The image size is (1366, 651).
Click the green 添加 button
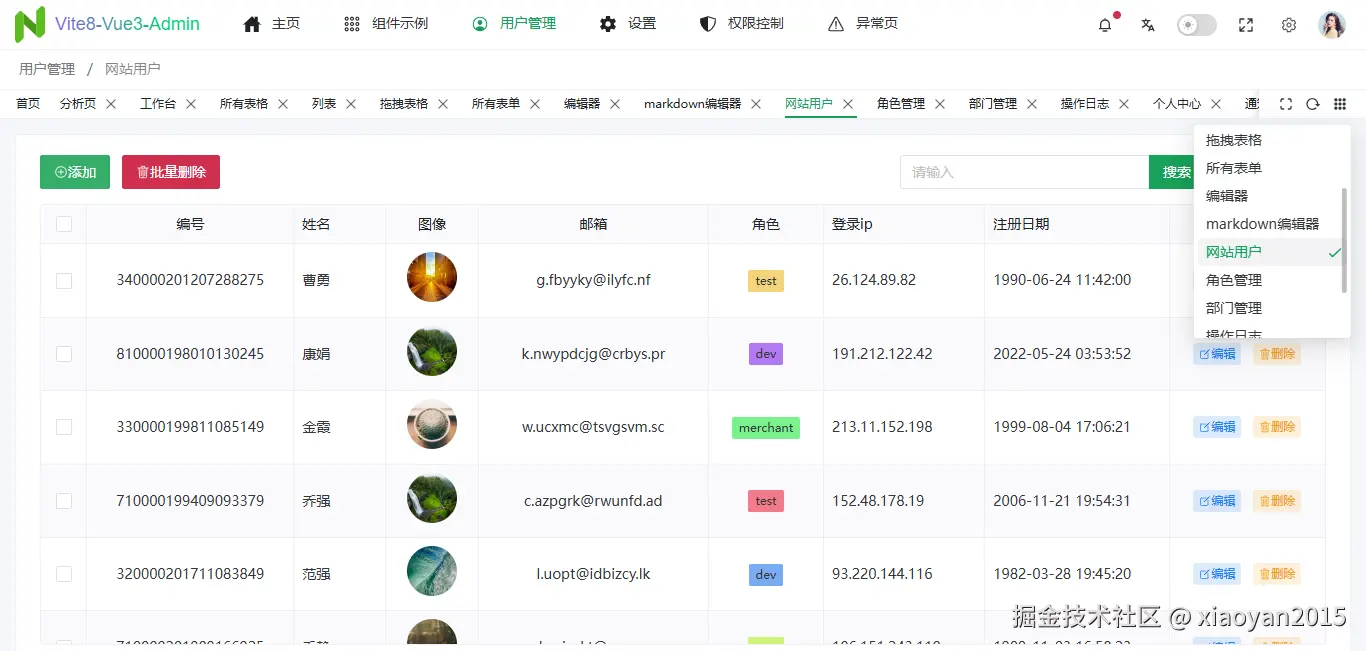75,172
